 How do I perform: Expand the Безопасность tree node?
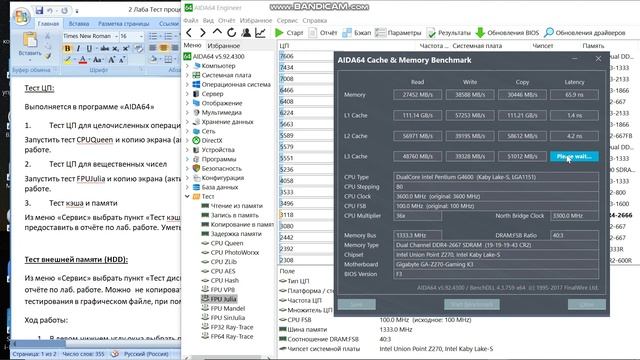[187, 169]
